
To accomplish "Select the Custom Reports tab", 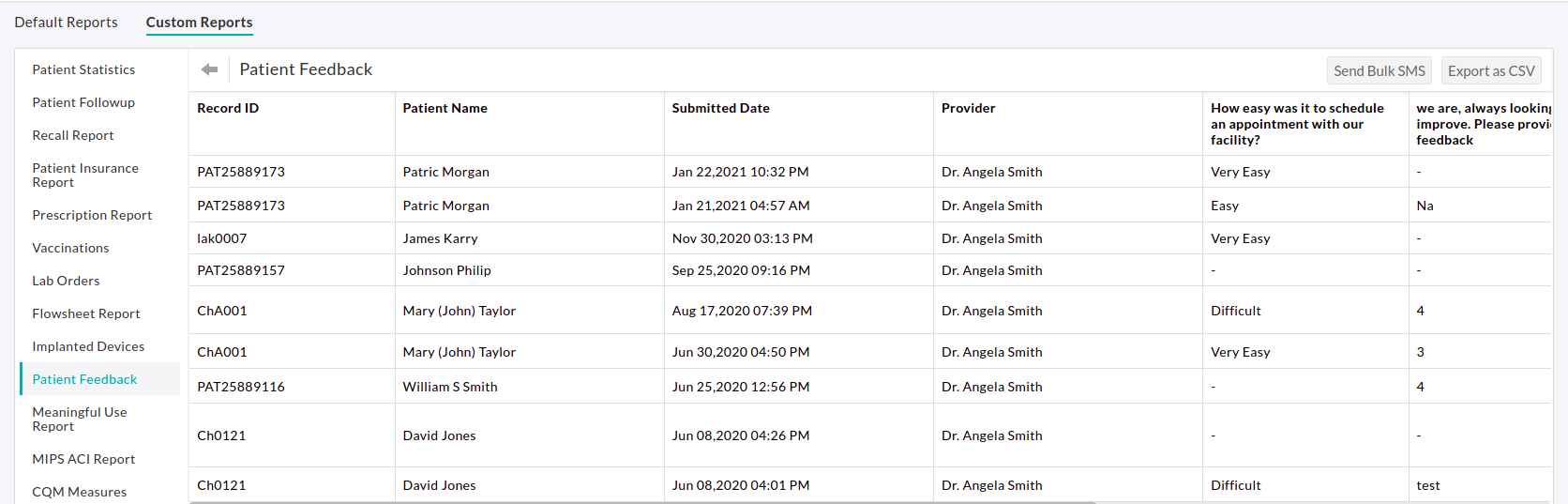I will [x=199, y=23].
